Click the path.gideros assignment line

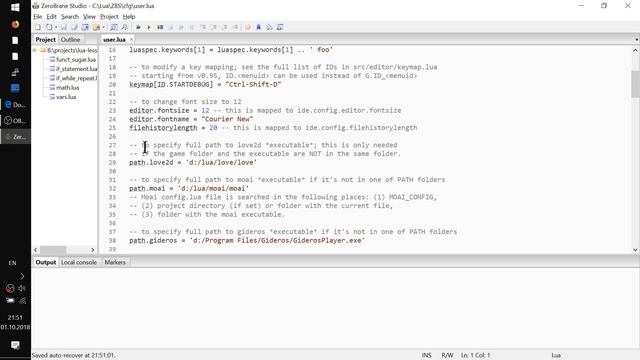click(x=247, y=240)
